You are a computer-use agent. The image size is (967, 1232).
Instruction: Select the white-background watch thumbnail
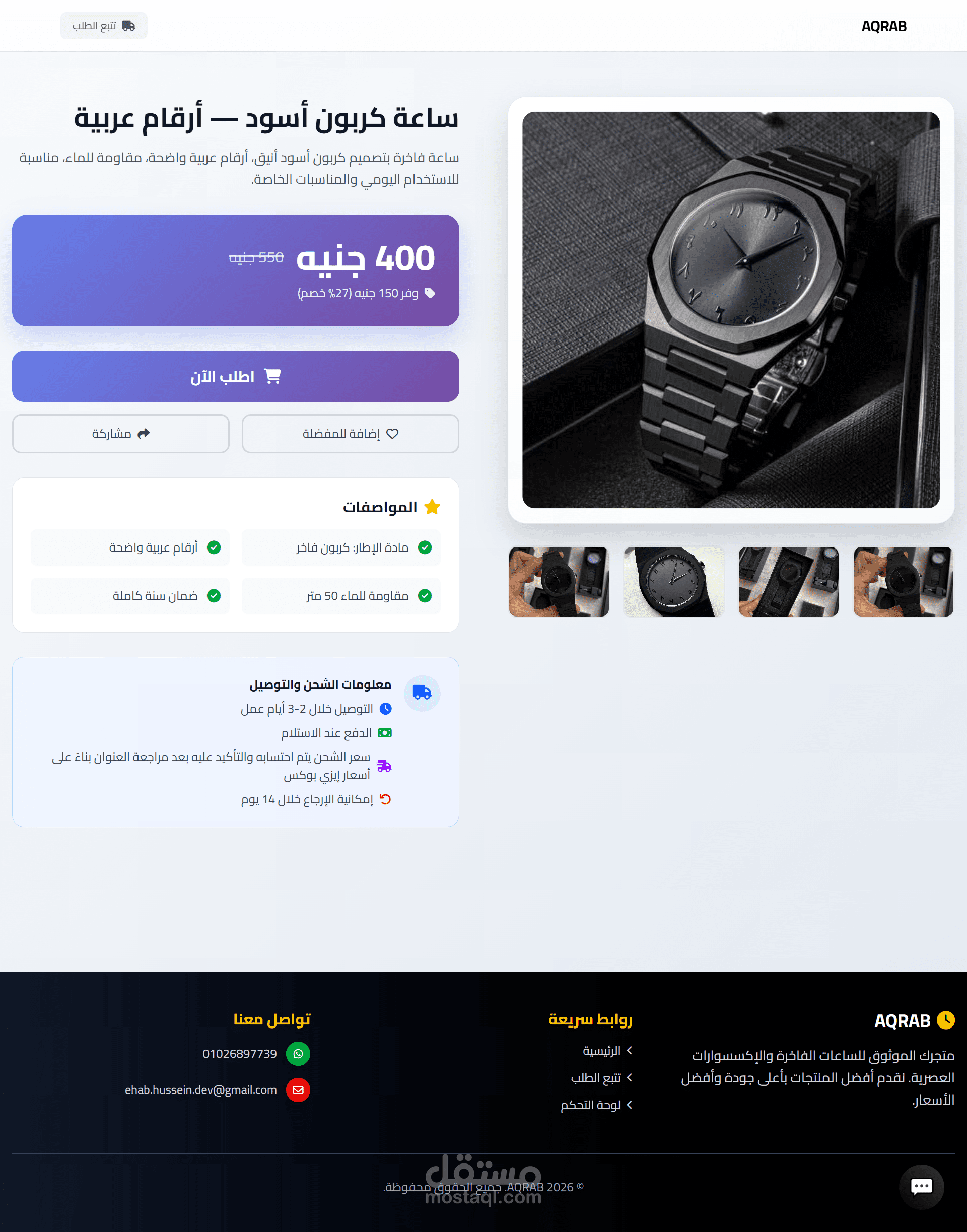(674, 581)
